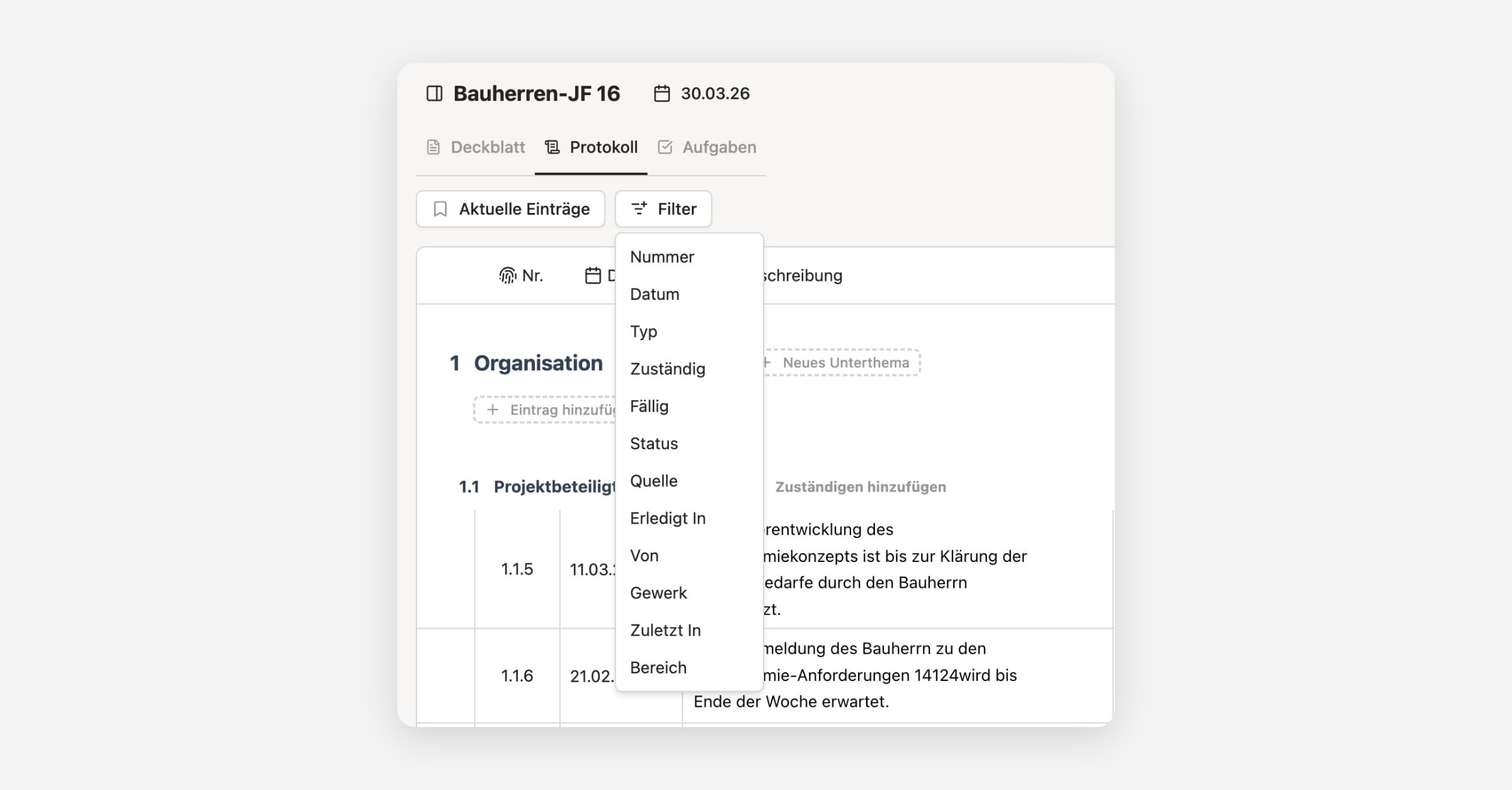The height and width of the screenshot is (790, 1512).
Task: Click the Aufgaben checkbox icon
Action: point(665,147)
